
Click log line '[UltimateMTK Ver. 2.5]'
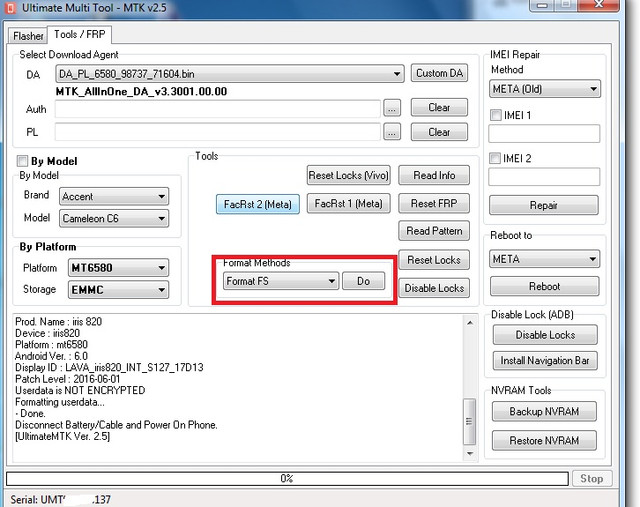coord(62,436)
